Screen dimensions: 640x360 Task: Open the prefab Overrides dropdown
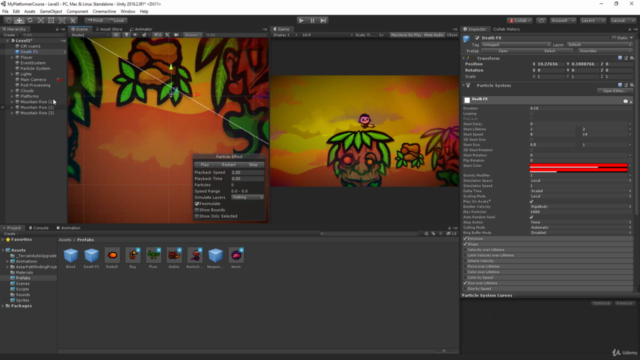click(x=605, y=51)
